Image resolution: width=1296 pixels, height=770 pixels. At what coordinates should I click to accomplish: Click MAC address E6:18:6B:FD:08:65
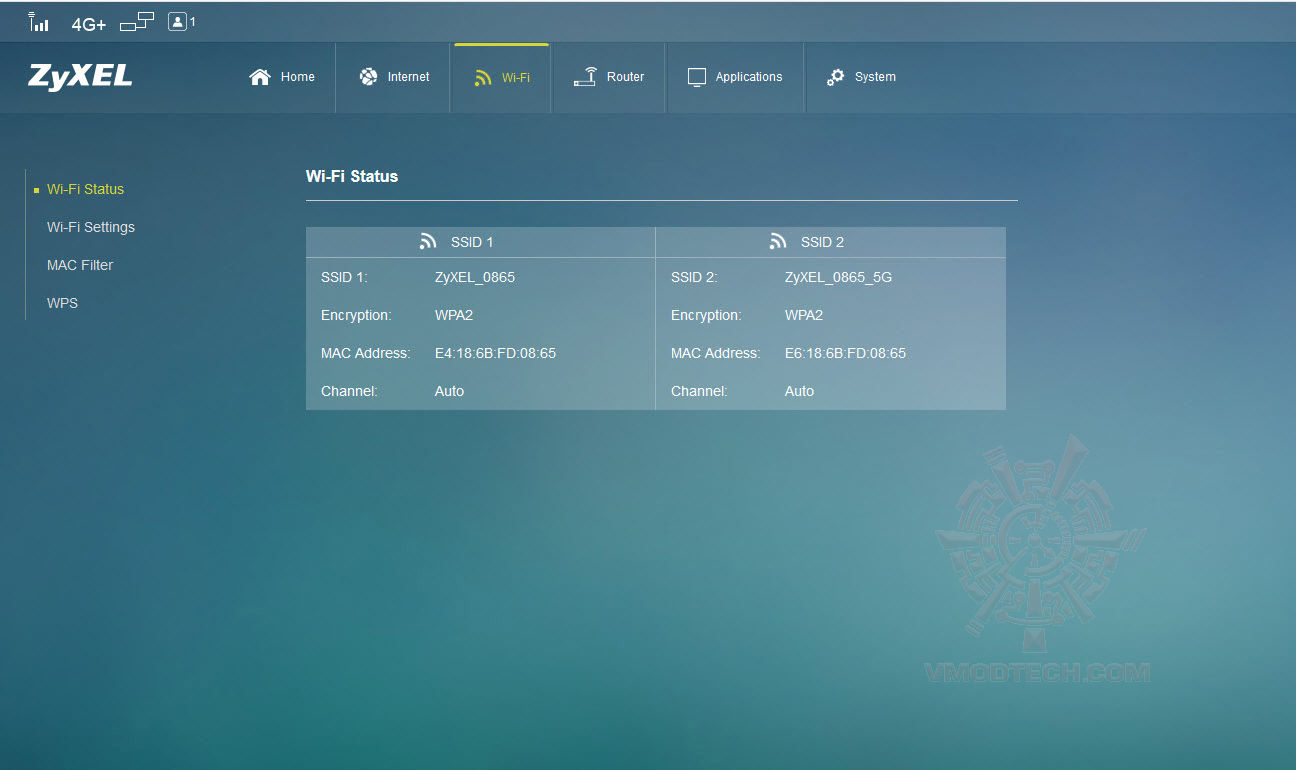[845, 353]
